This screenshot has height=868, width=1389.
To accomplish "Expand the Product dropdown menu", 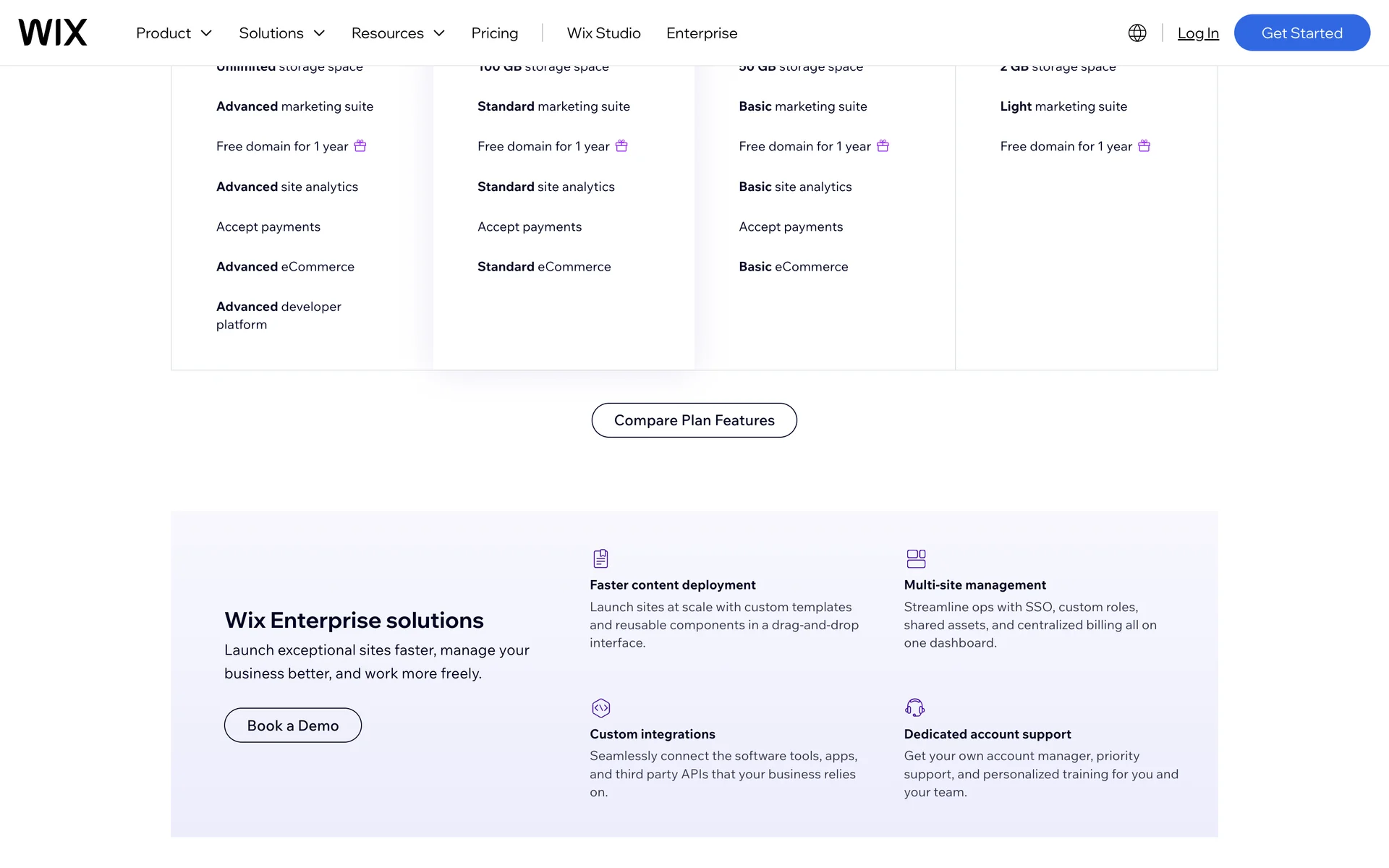I will pyautogui.click(x=174, y=33).
